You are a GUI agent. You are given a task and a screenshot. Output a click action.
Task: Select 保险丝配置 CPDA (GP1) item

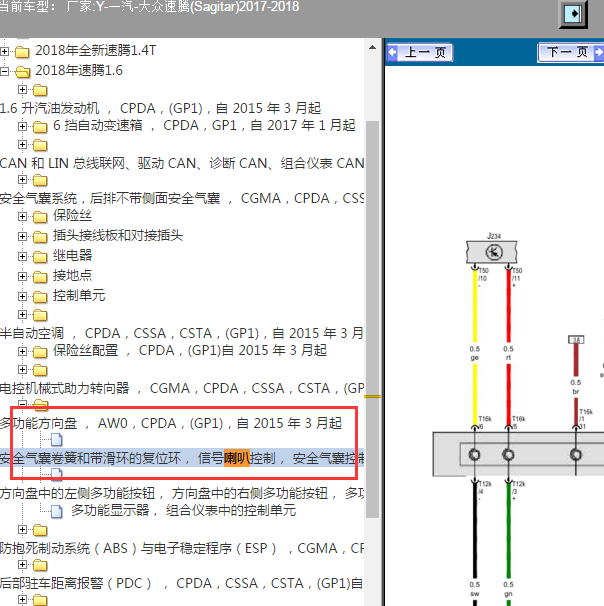(x=190, y=351)
